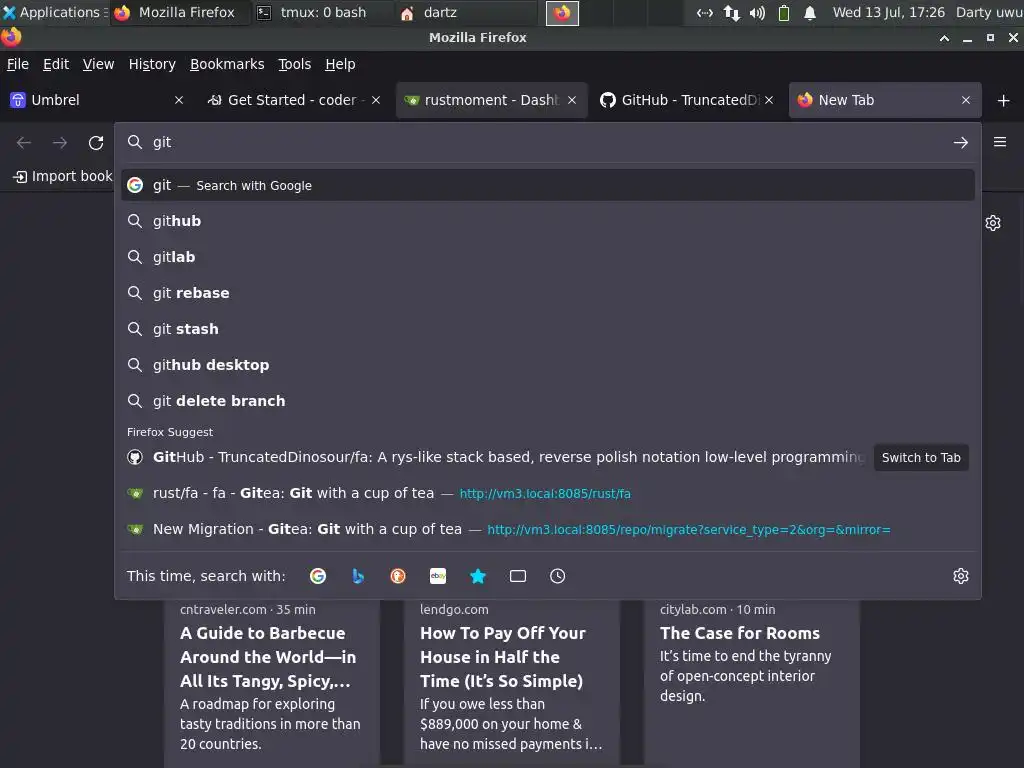
Task: Click the Mozilla Firefox taskbar button
Action: tap(180, 12)
